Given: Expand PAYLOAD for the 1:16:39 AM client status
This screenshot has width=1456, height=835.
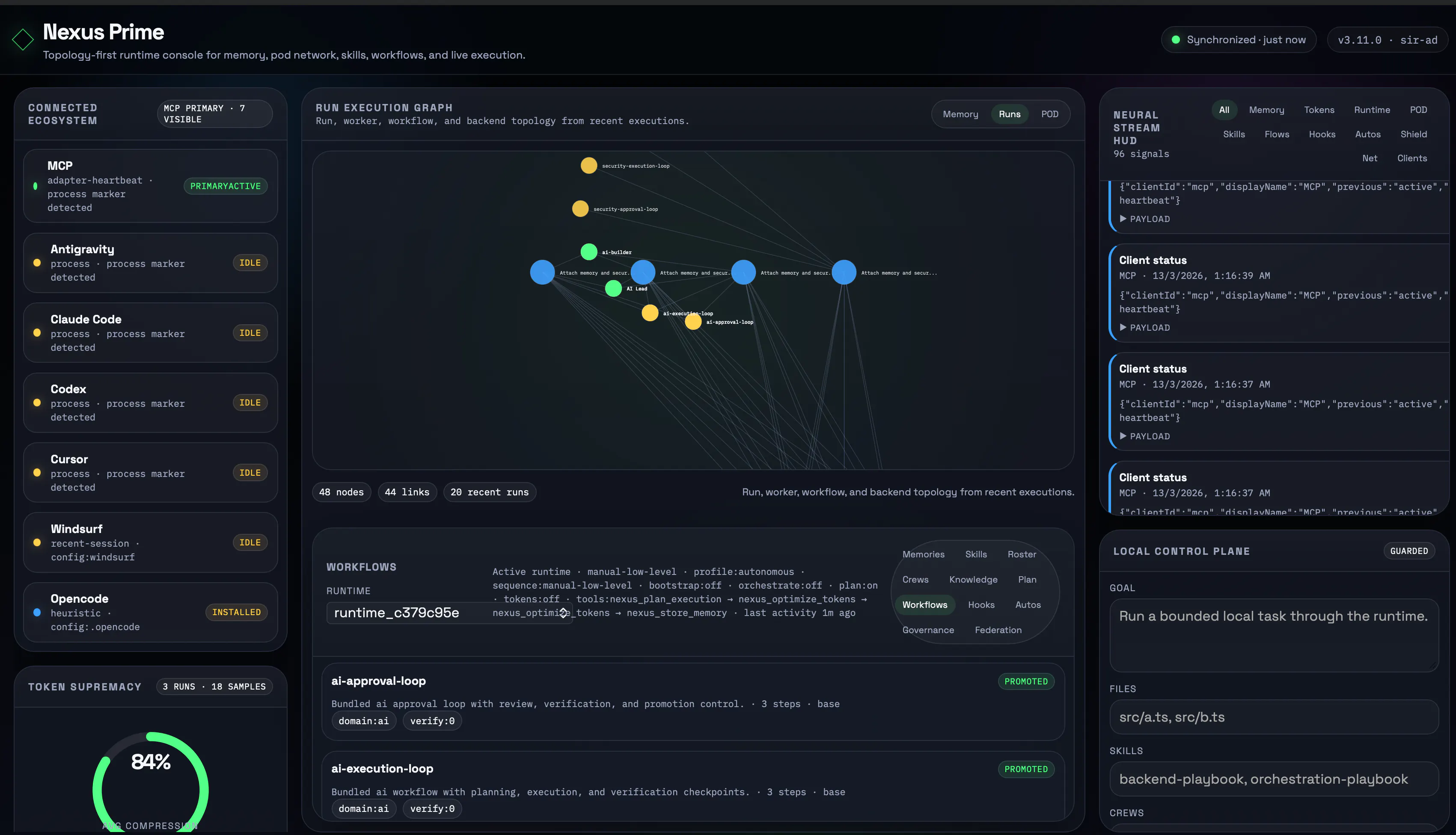Looking at the screenshot, I should (1144, 328).
